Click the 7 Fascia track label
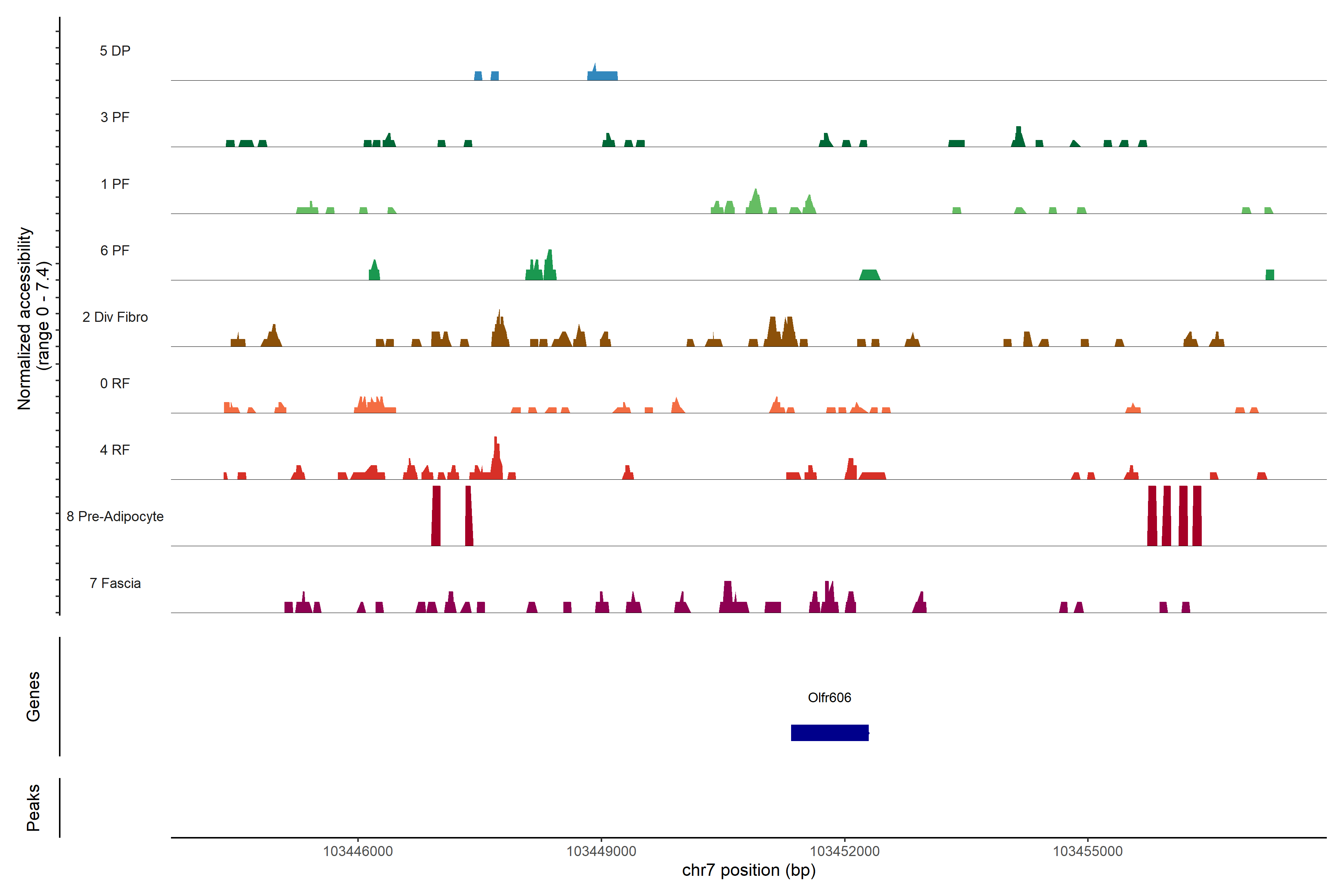This screenshot has height=896, width=1344. coord(115,583)
